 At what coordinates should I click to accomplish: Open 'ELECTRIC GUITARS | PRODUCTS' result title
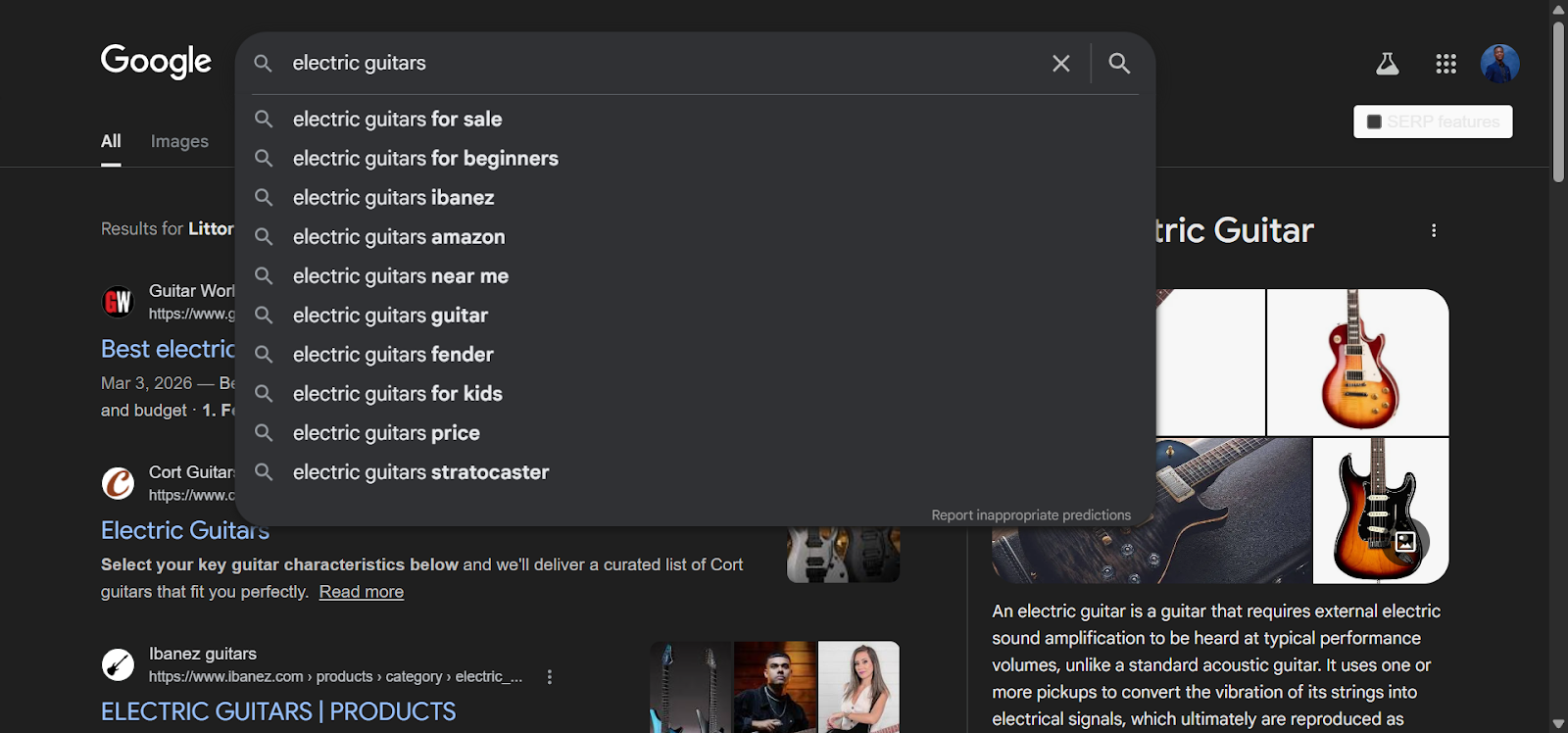coord(278,711)
